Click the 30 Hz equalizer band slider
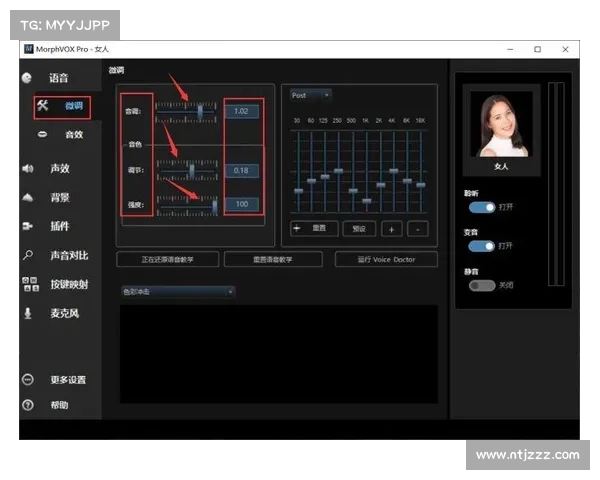The width and height of the screenshot is (600, 480). [298, 191]
